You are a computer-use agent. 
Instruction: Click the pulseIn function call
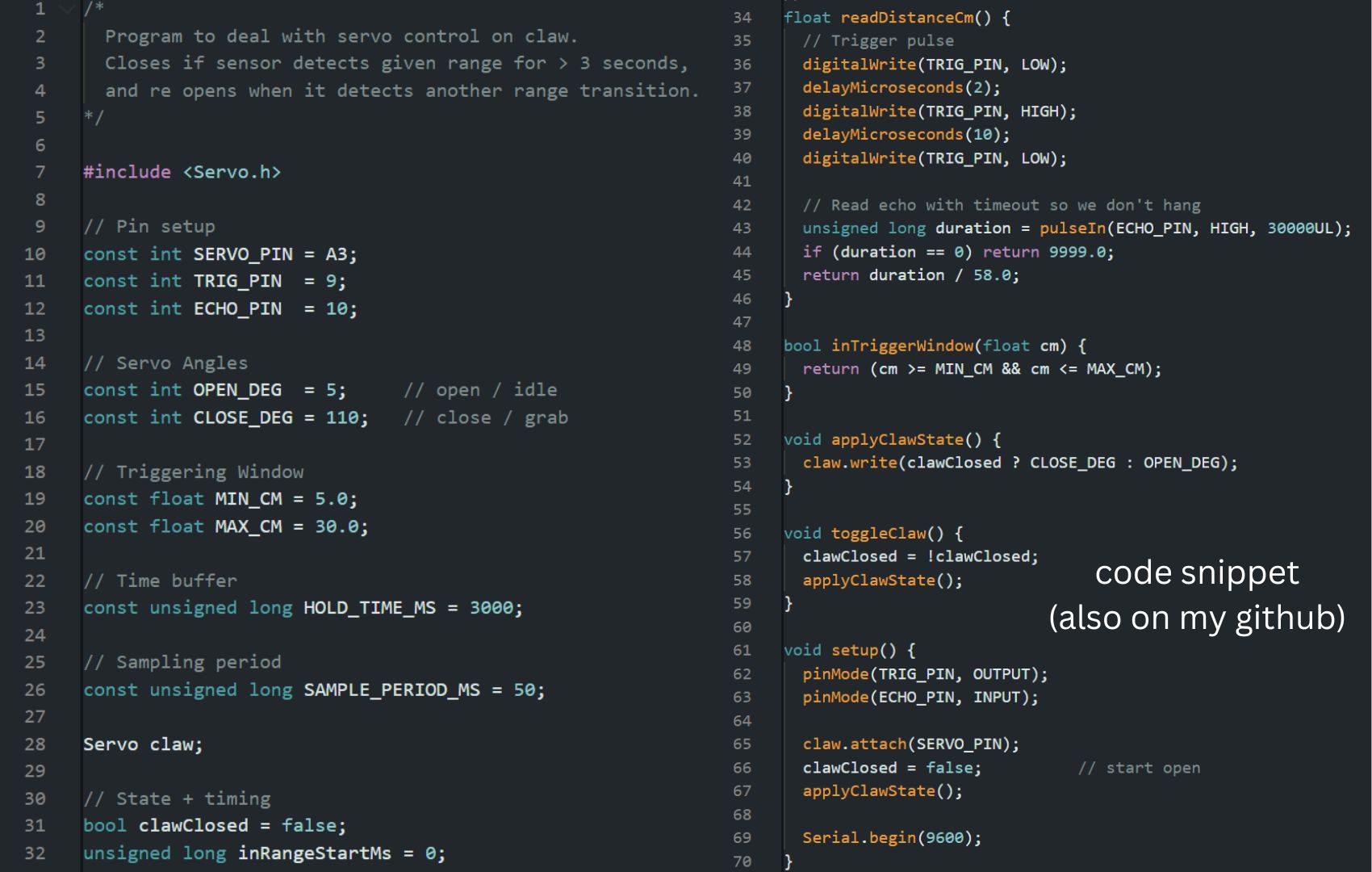pyautogui.click(x=1072, y=228)
